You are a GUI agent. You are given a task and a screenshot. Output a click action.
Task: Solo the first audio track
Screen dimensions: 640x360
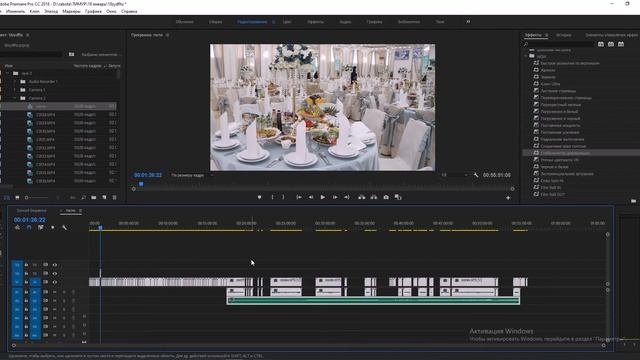click(64, 292)
